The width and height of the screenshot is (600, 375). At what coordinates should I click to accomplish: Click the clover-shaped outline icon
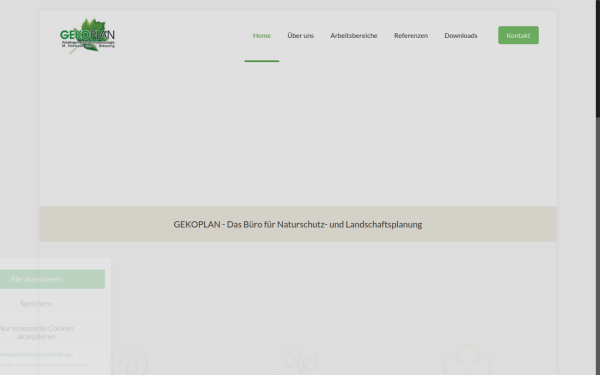pos(468,360)
